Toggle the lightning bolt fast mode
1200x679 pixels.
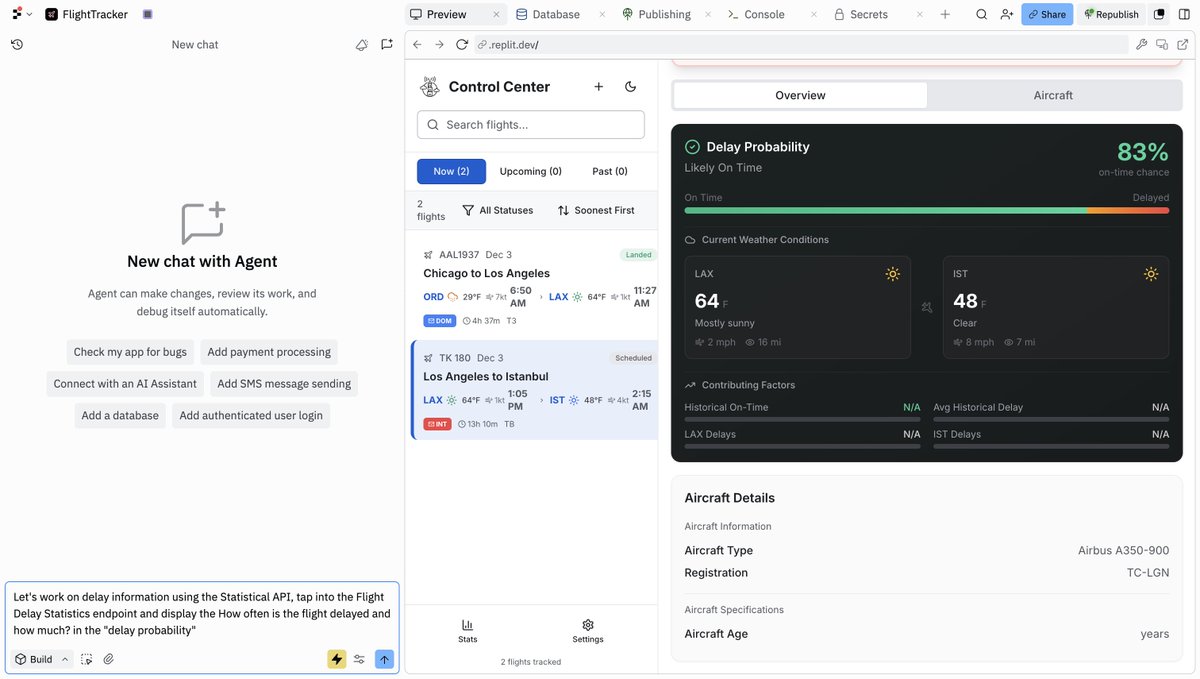[x=337, y=659]
